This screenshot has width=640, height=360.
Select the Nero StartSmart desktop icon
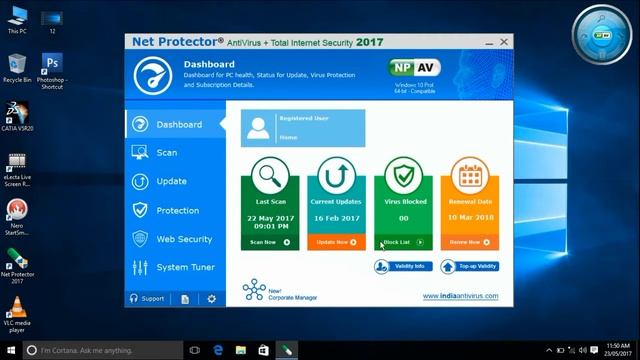[x=17, y=217]
